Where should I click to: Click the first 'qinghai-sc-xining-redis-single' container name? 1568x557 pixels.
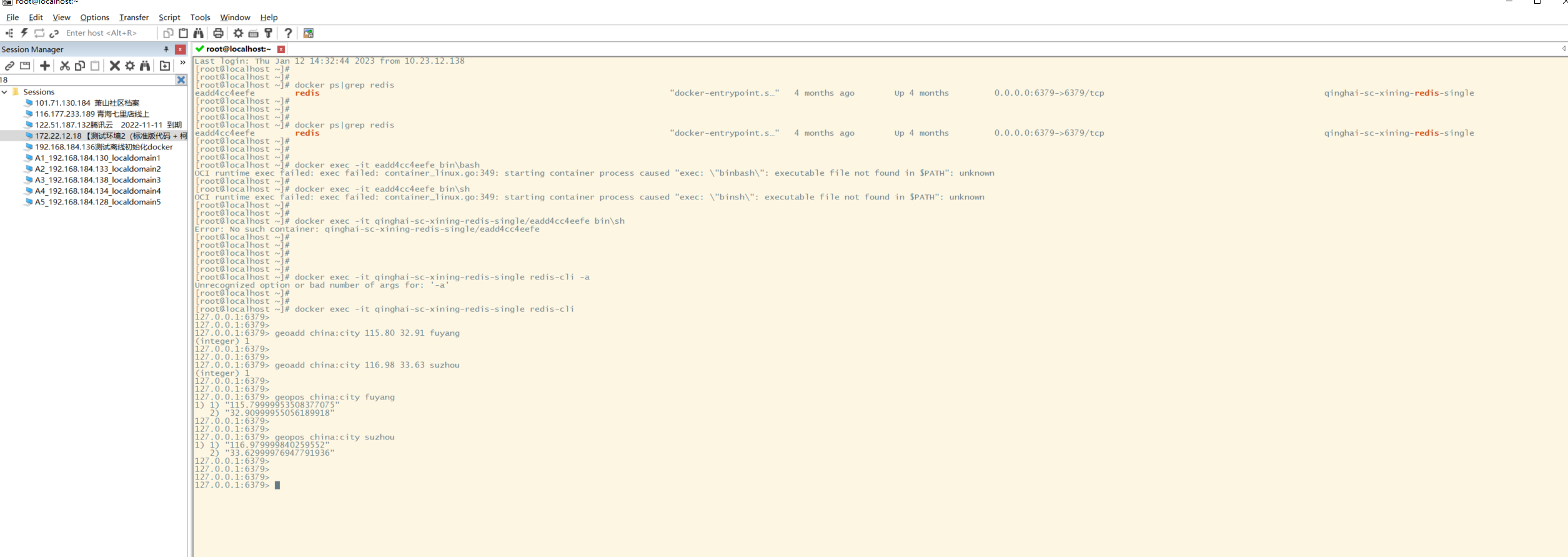click(x=1399, y=93)
